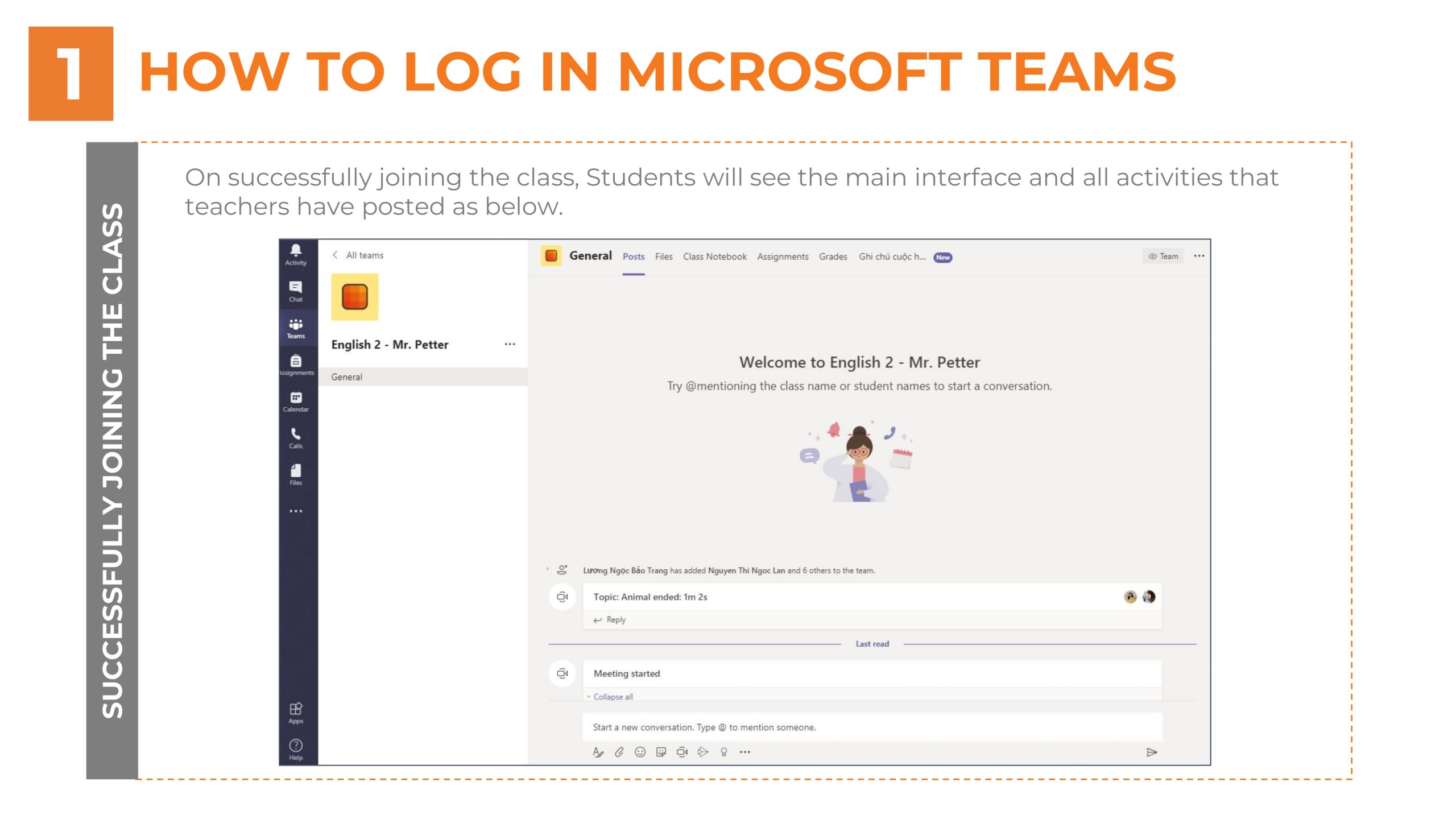The image size is (1456, 819).
Task: Open the Praise badge icon
Action: point(724,752)
